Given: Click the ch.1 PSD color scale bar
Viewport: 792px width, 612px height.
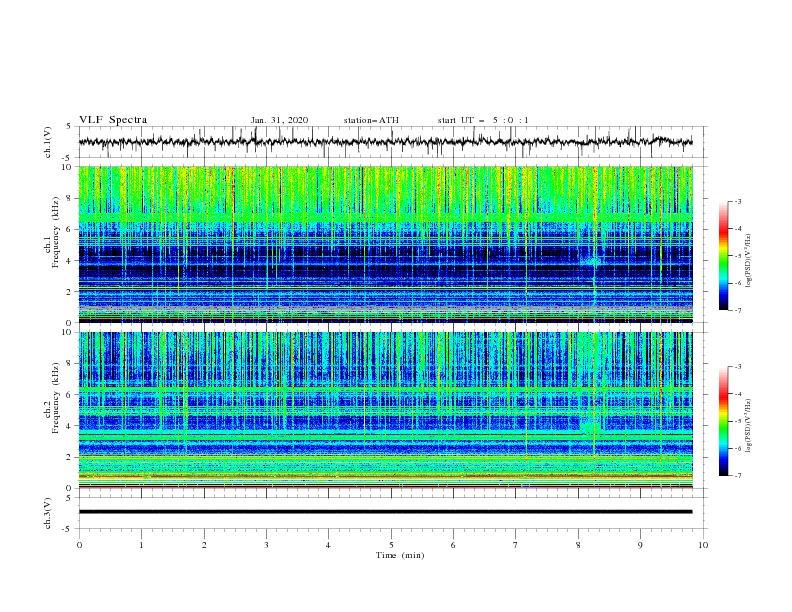Looking at the screenshot, I should tap(723, 256).
